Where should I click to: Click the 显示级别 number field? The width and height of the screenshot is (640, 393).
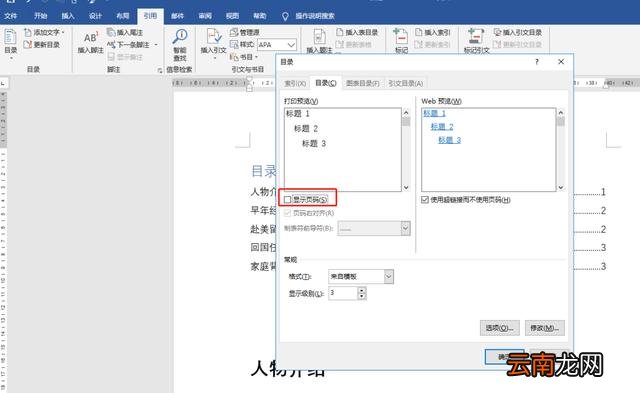[343, 293]
